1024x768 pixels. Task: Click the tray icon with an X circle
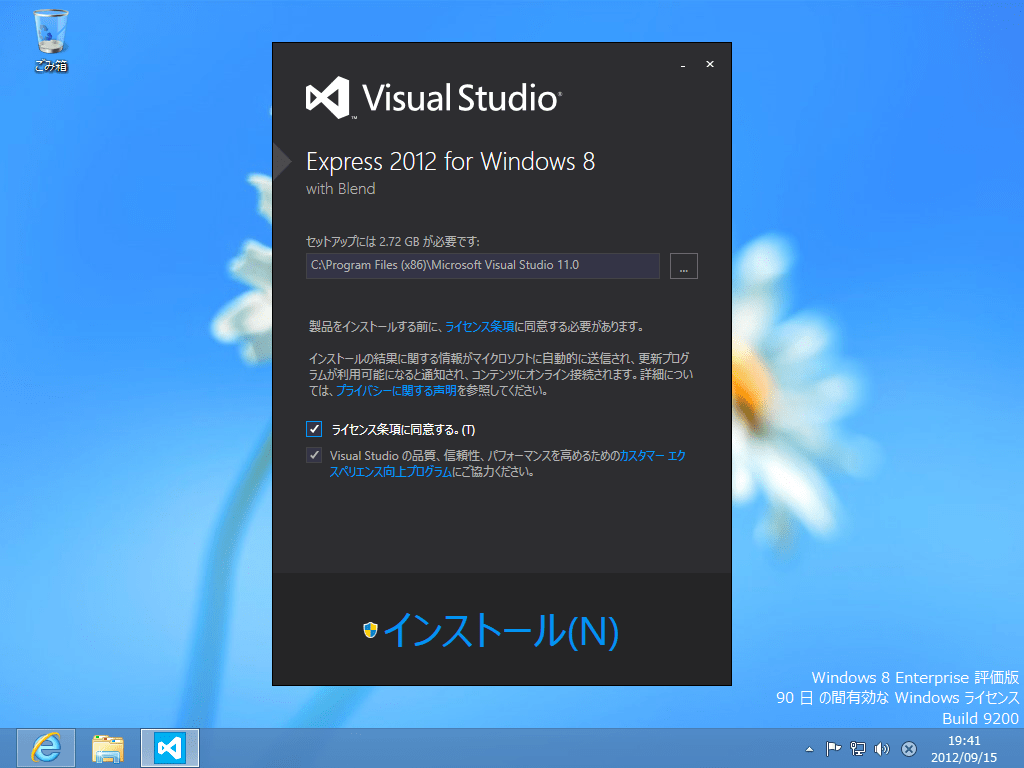click(x=908, y=748)
